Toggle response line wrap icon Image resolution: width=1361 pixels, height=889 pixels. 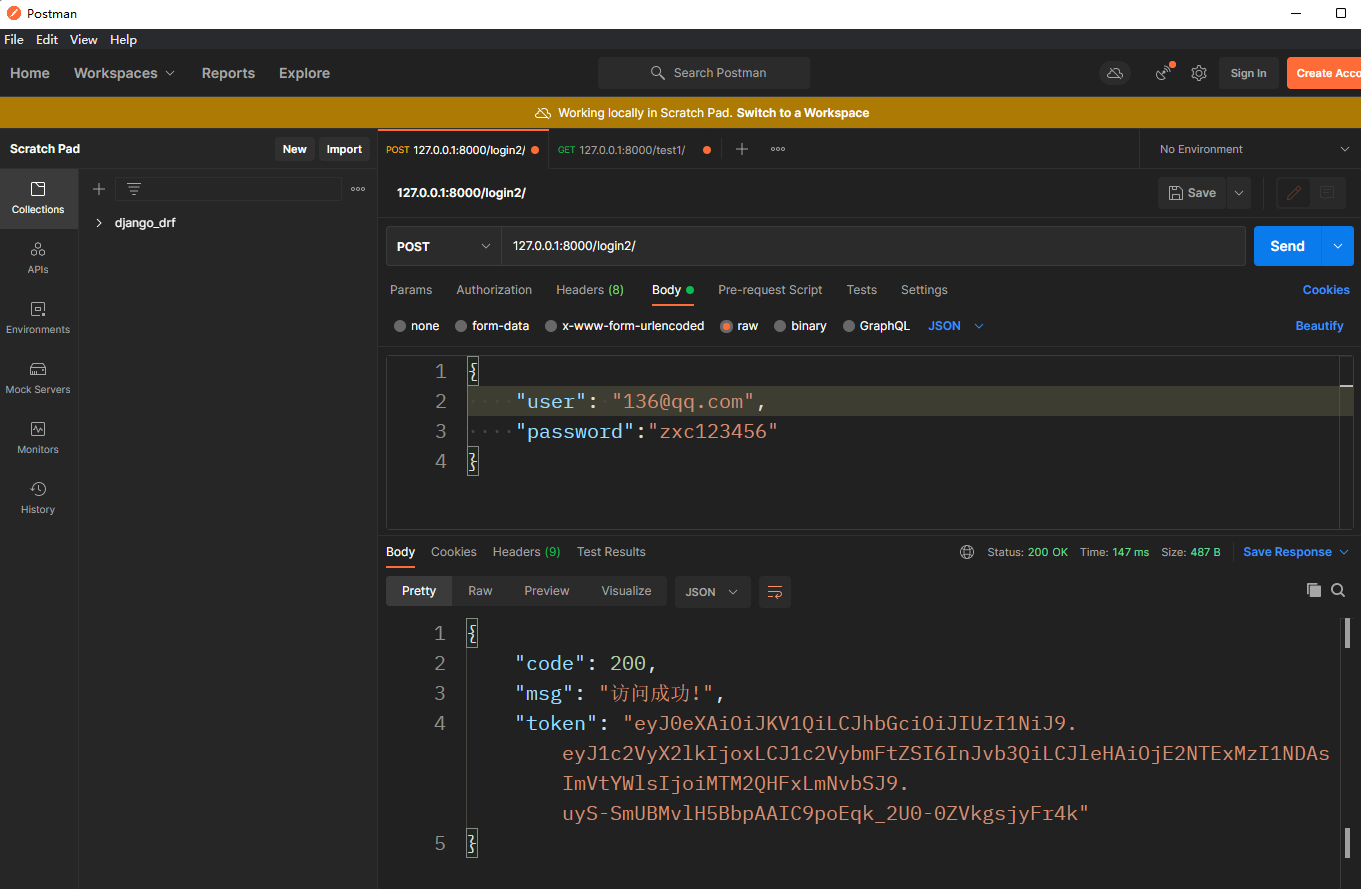[775, 592]
